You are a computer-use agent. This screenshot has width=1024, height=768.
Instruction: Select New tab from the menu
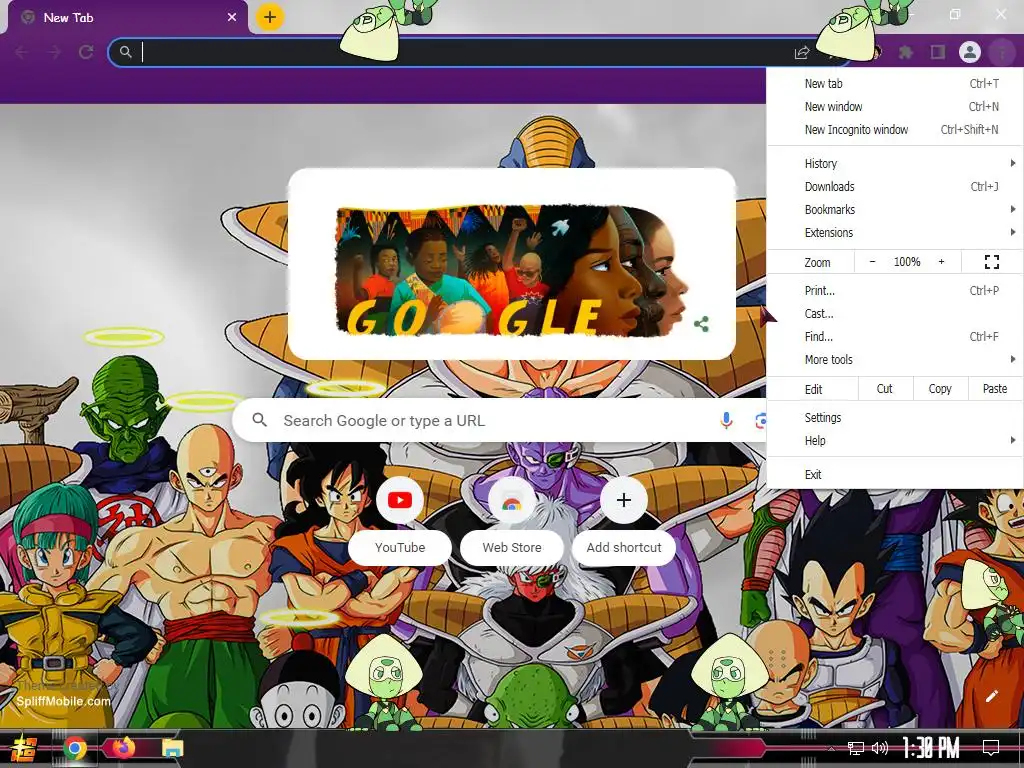click(895, 84)
